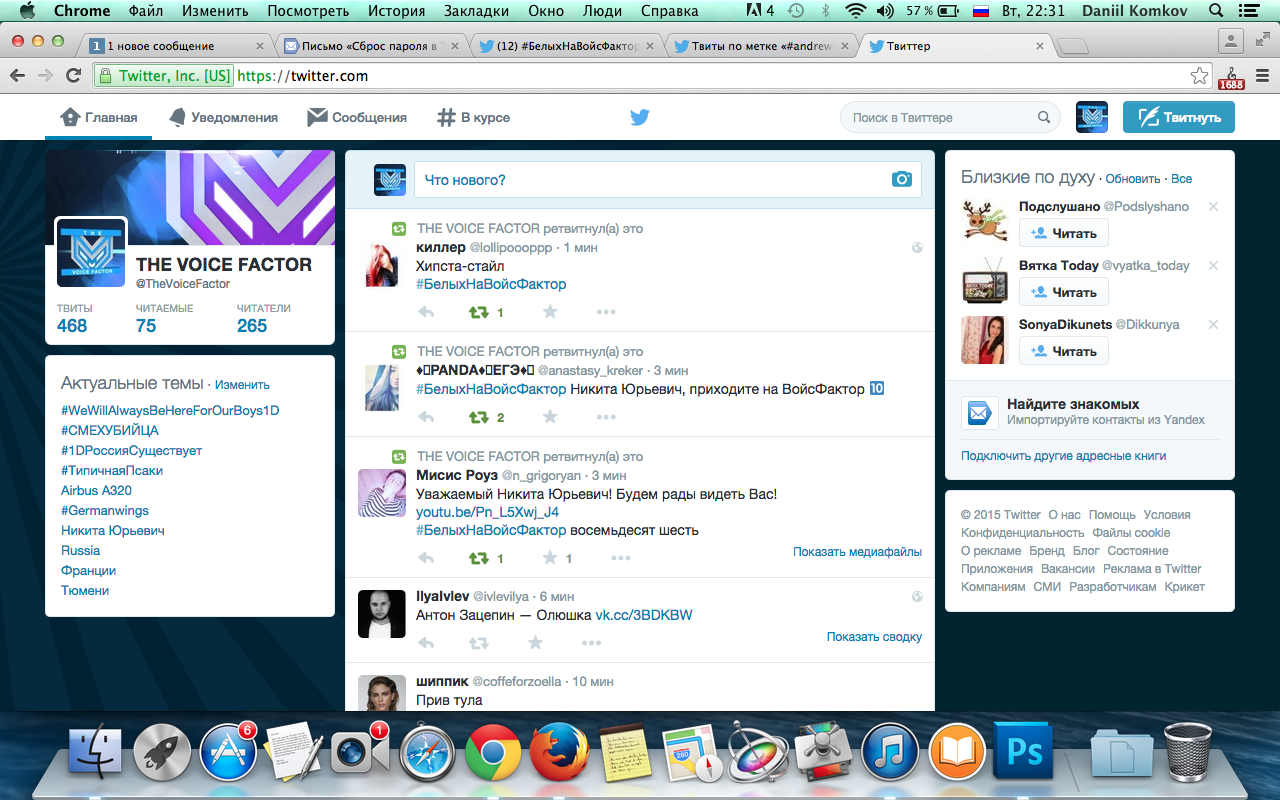Open iTunes from the Dock
The width and height of the screenshot is (1280, 800).
click(x=890, y=752)
